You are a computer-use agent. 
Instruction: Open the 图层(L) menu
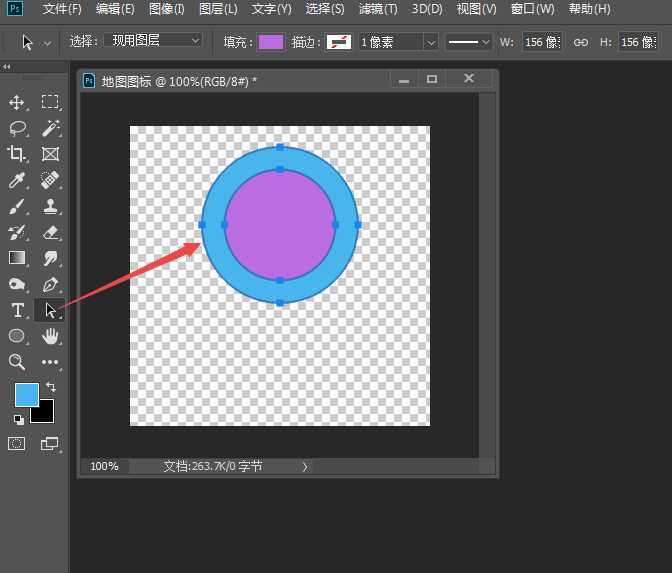click(x=218, y=9)
